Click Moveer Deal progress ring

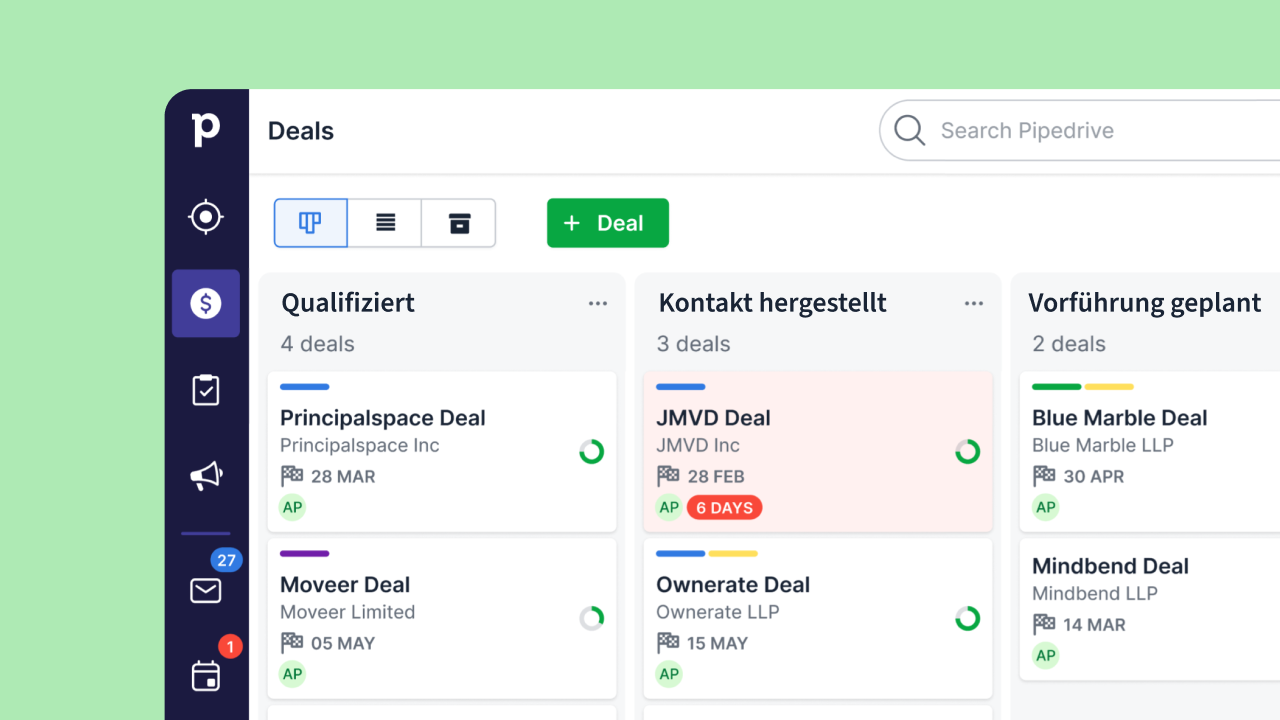tap(592, 619)
